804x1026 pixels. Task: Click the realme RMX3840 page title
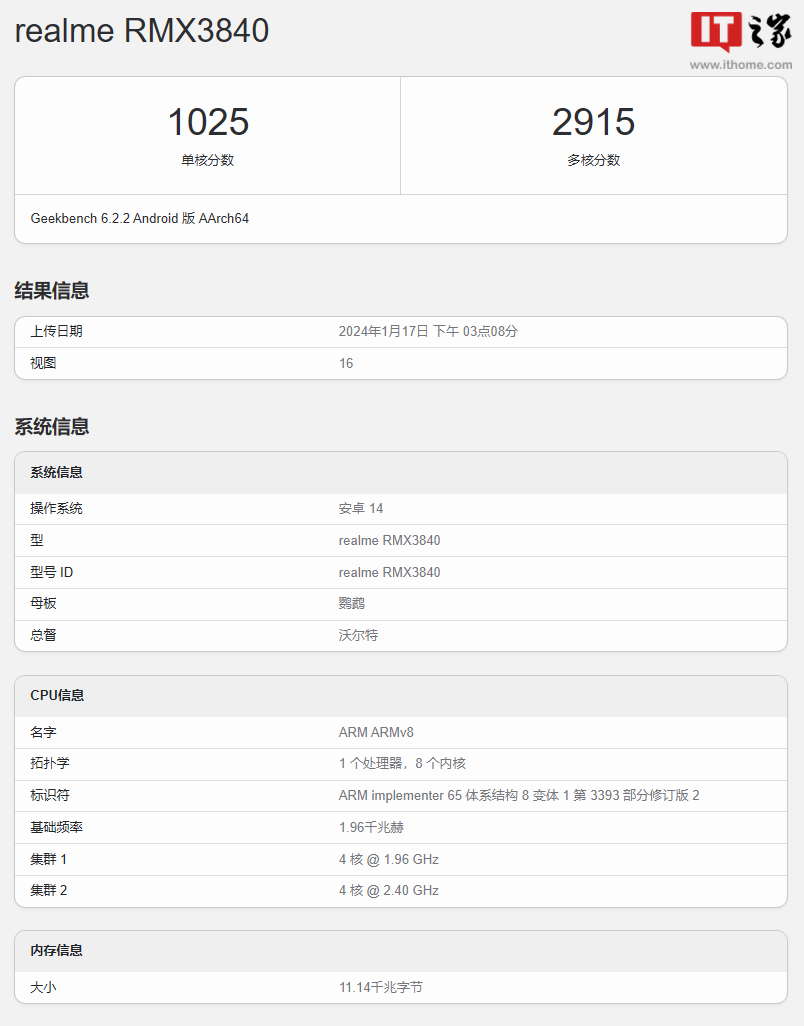141,31
